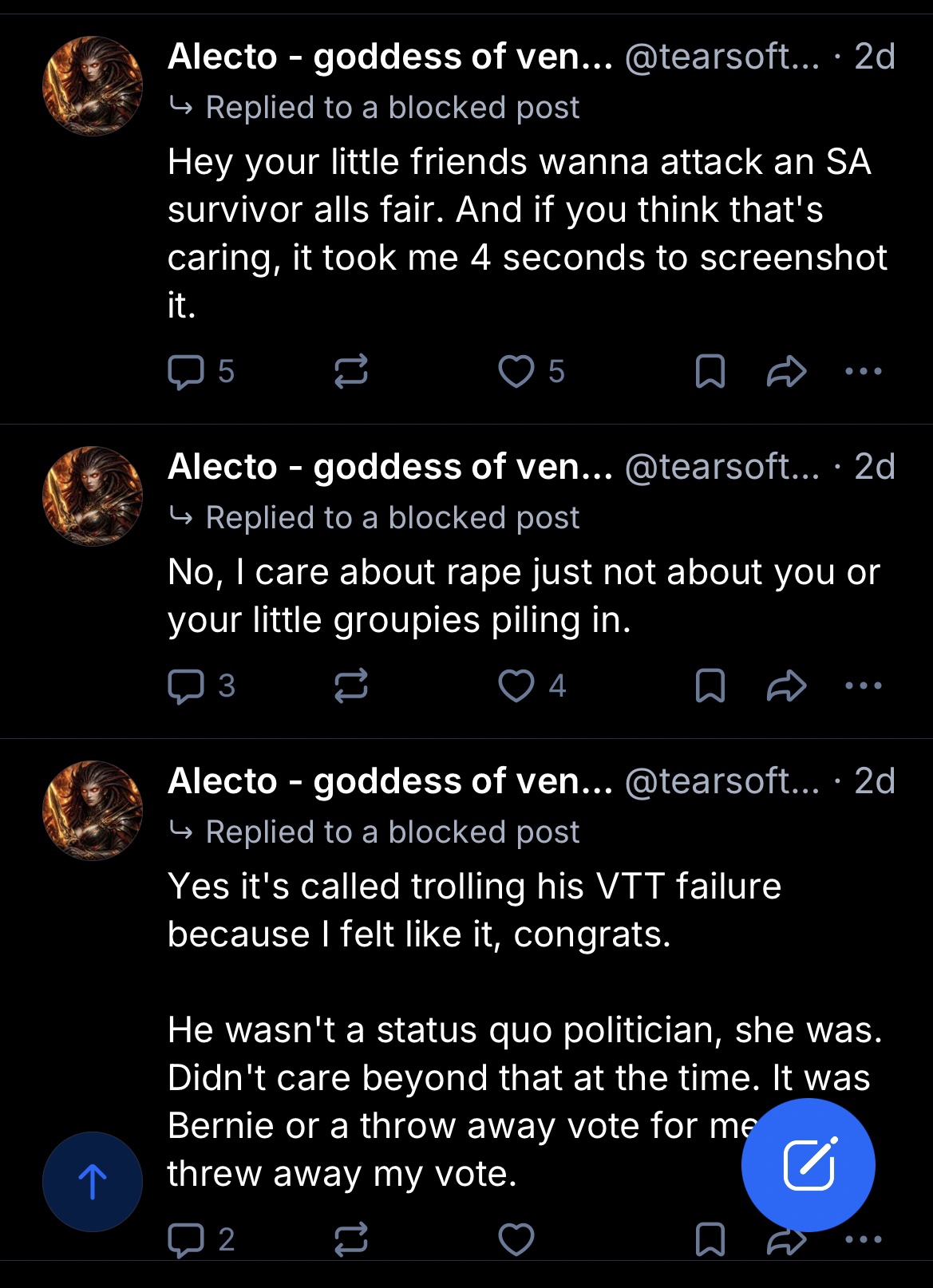Like the post with 4 likes
This screenshot has width=933, height=1288.
point(516,686)
